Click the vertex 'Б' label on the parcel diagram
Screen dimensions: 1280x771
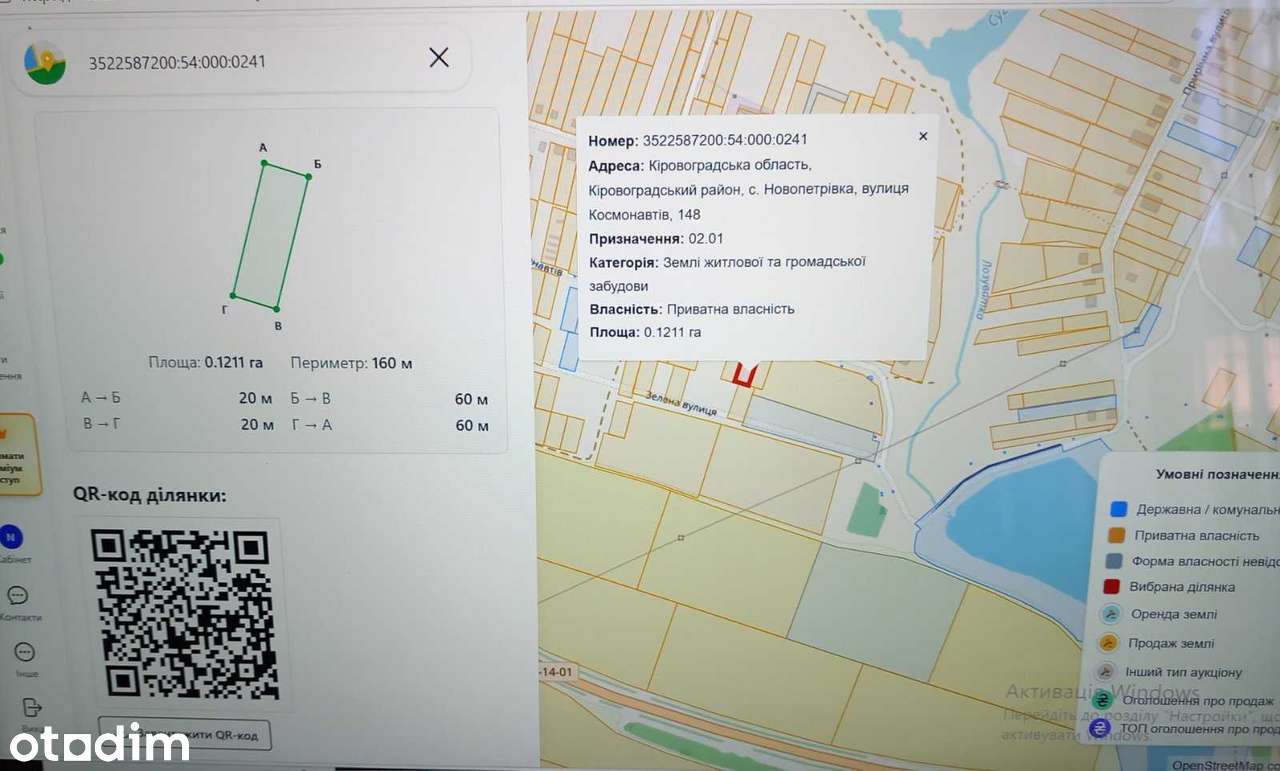317,163
